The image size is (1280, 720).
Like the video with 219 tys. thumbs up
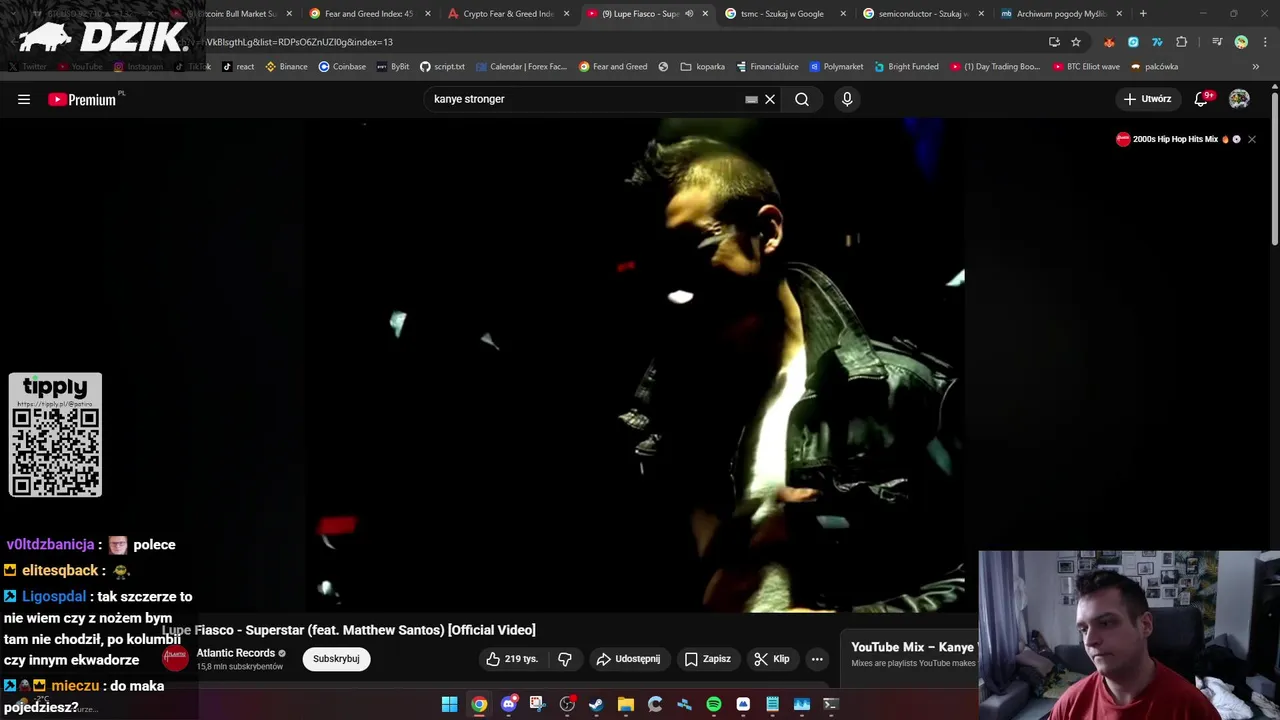[x=513, y=659]
